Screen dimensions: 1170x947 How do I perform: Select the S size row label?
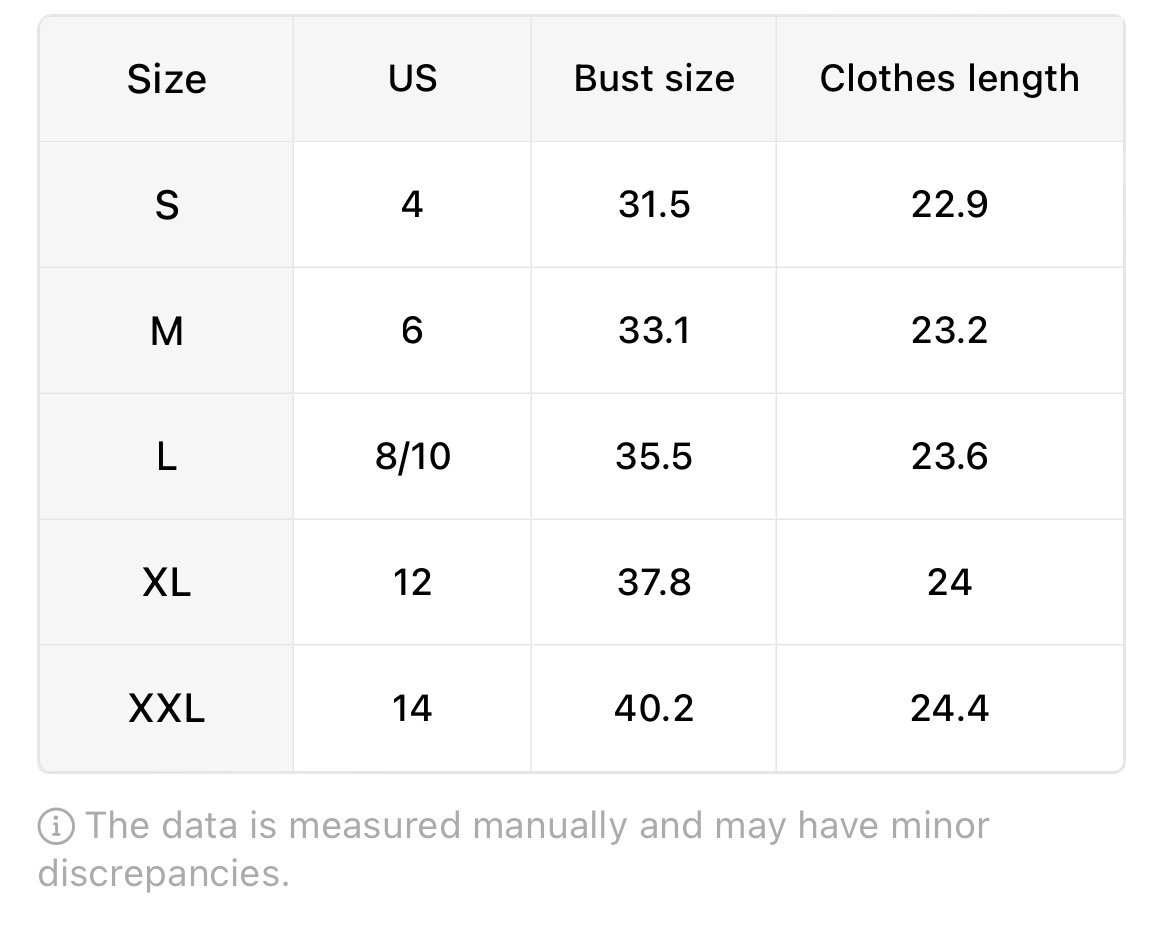coord(166,204)
